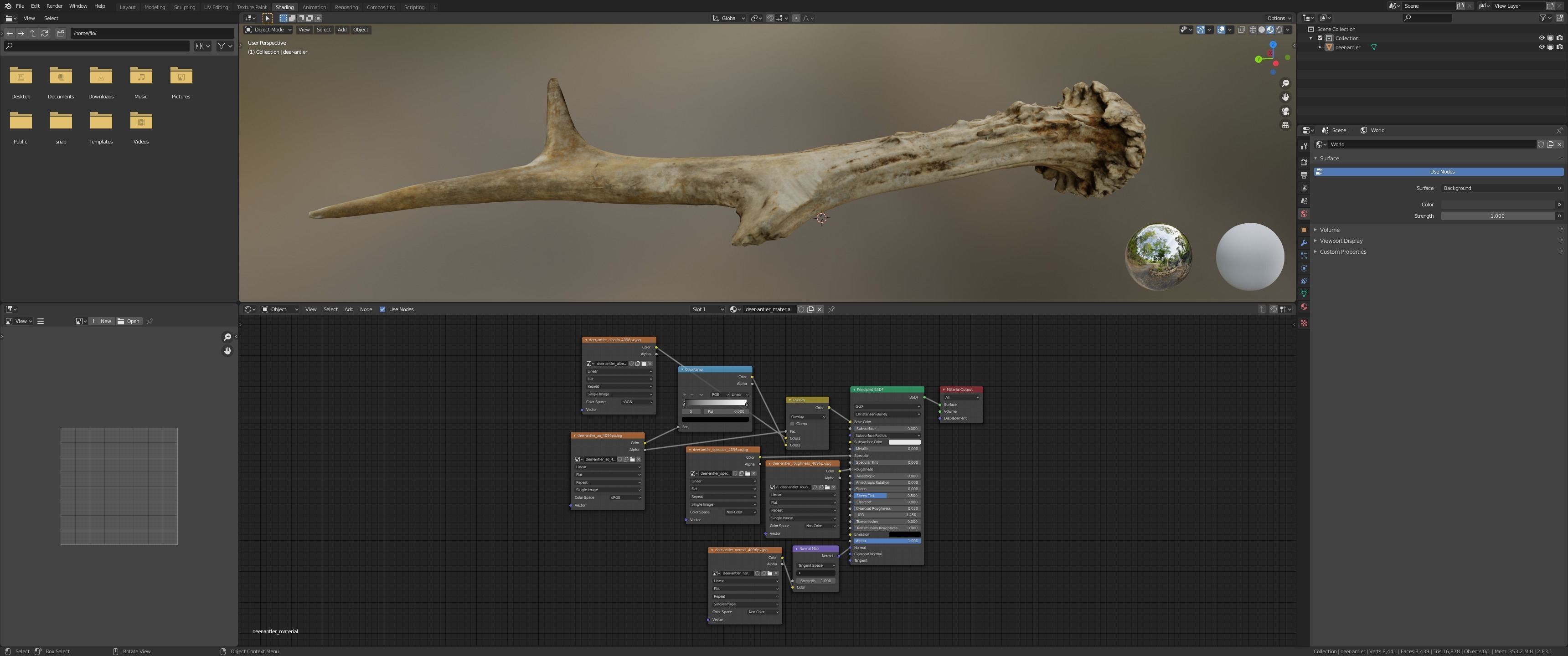
Task: Switch viewport to wireframe shading
Action: (x=1253, y=29)
